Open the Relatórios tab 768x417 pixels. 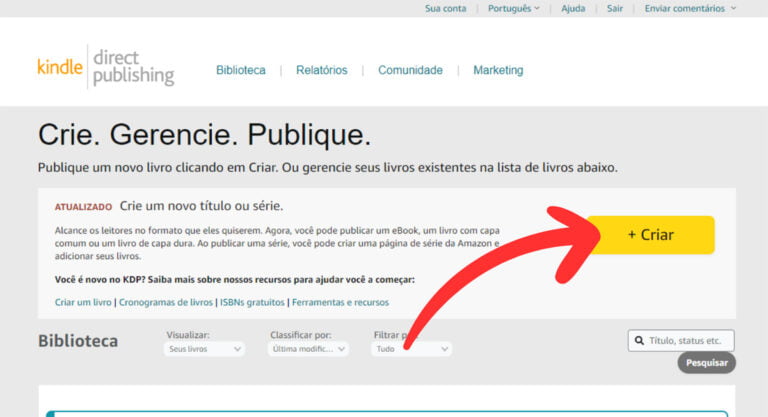[322, 70]
